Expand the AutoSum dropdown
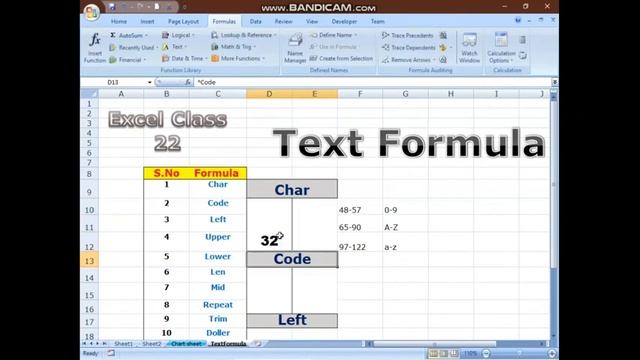 click(x=146, y=36)
